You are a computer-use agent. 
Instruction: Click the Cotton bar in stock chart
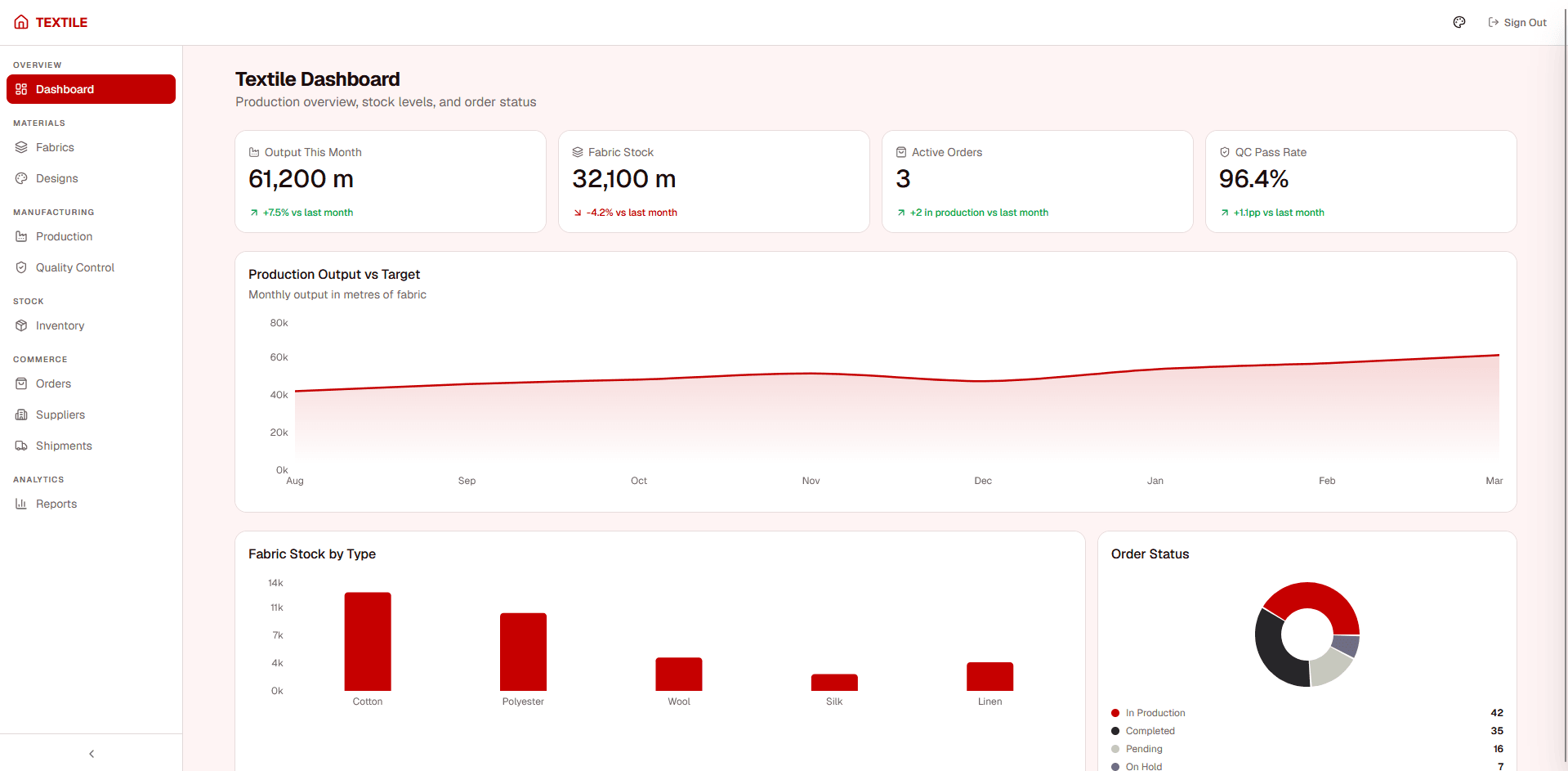tap(368, 642)
